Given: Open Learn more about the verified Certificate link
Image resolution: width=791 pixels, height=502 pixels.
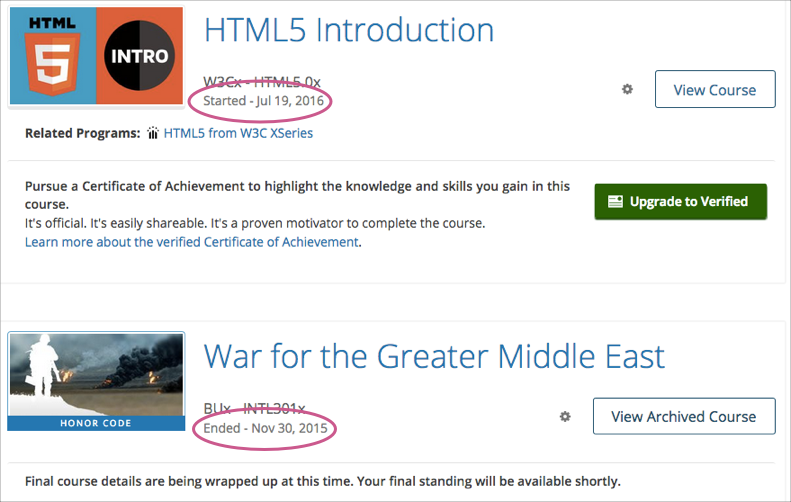Looking at the screenshot, I should coord(191,242).
